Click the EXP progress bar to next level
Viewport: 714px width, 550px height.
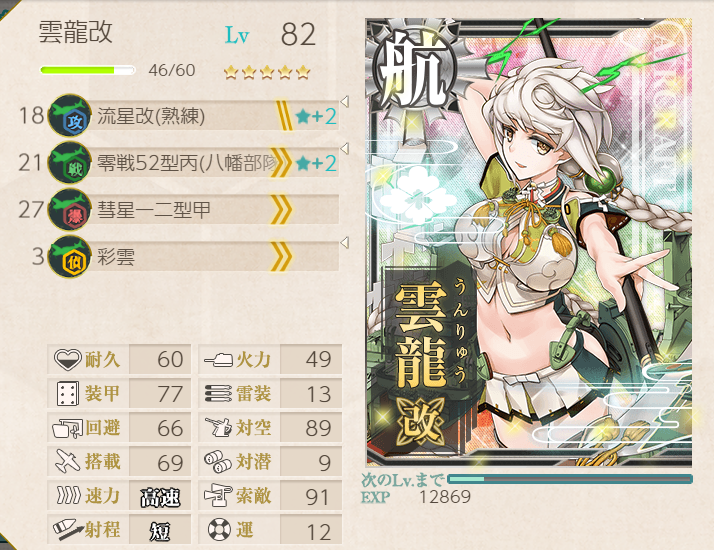tap(570, 479)
